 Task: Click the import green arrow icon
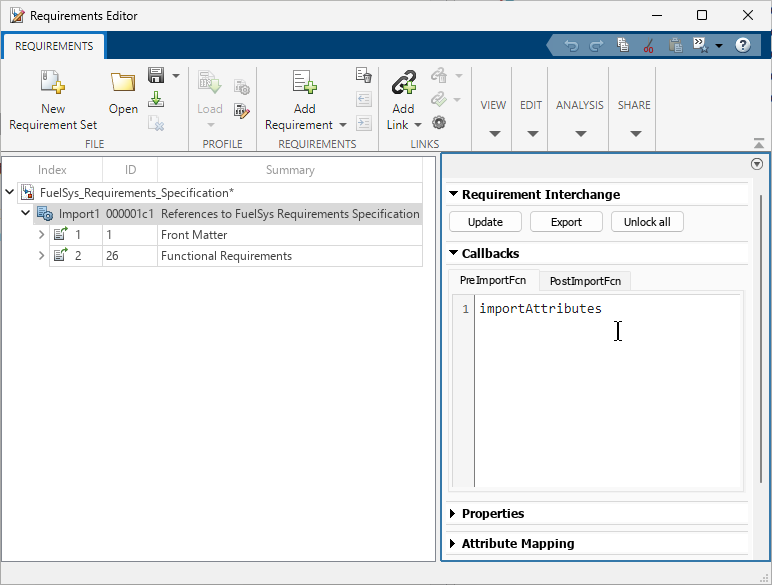pyautogui.click(x=156, y=99)
